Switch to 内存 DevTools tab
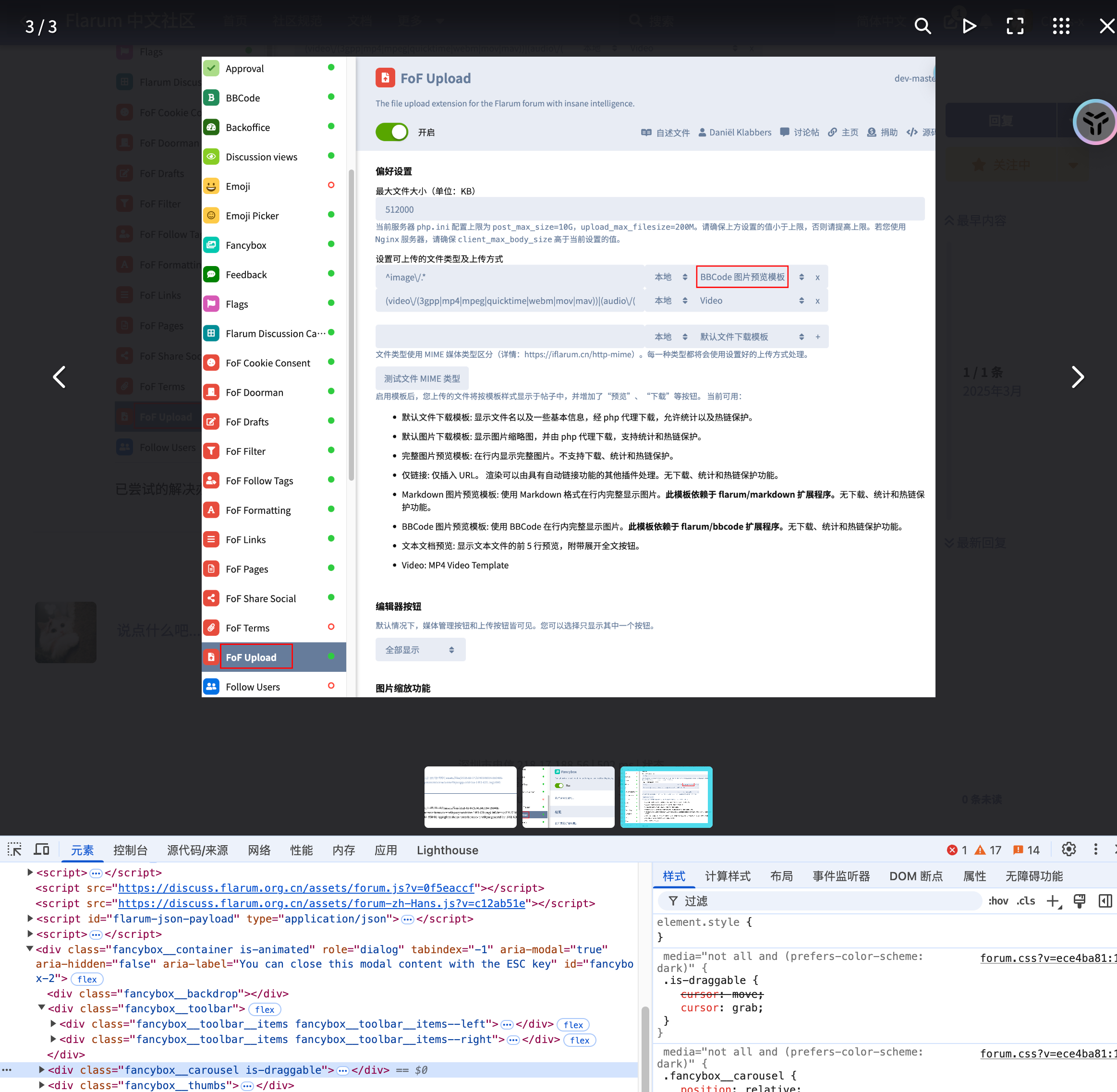Image resolution: width=1117 pixels, height=1092 pixels. point(343,850)
